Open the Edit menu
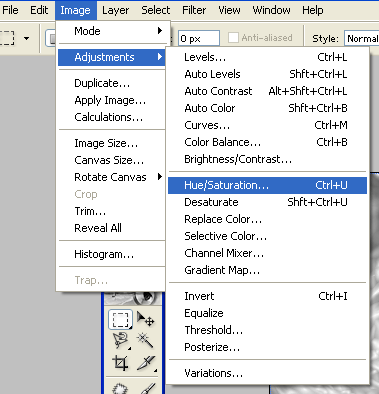Image resolution: width=379 pixels, height=394 pixels. 39,10
